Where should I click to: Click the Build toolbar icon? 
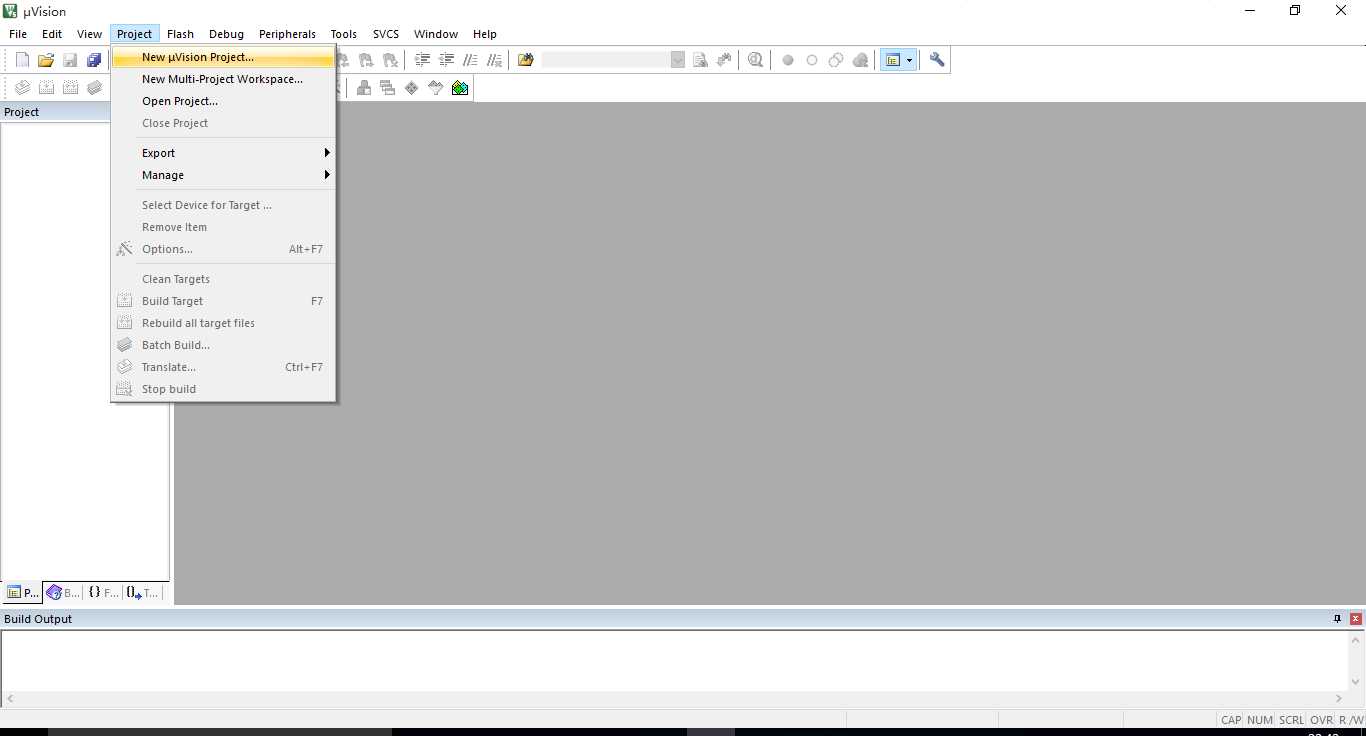pyautogui.click(x=46, y=88)
